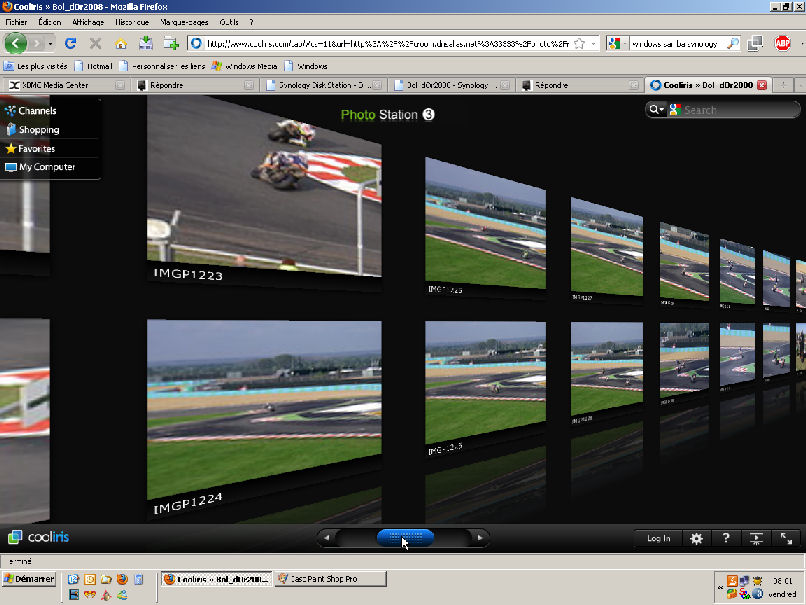This screenshot has height=605, width=806.
Task: Switch to the Synology Disk Station tab
Action: (x=324, y=85)
